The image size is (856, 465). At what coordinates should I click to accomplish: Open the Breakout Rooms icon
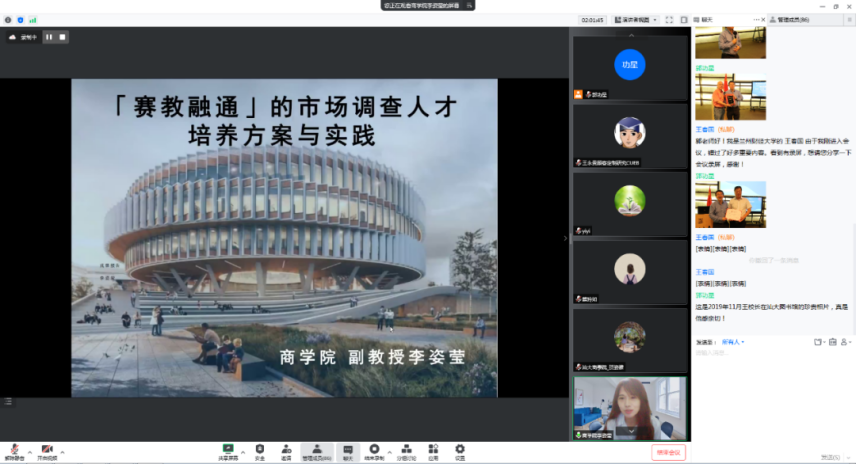tap(405, 450)
